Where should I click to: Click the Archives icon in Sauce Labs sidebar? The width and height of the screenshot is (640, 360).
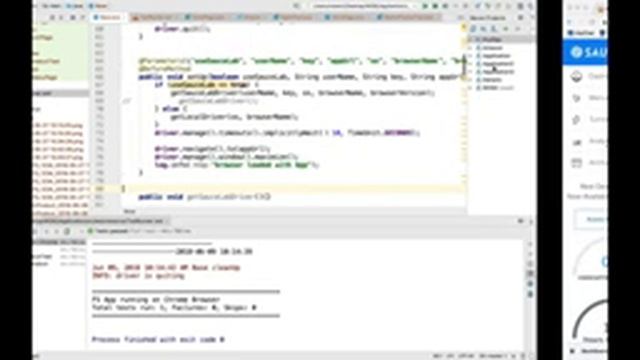[x=576, y=163]
